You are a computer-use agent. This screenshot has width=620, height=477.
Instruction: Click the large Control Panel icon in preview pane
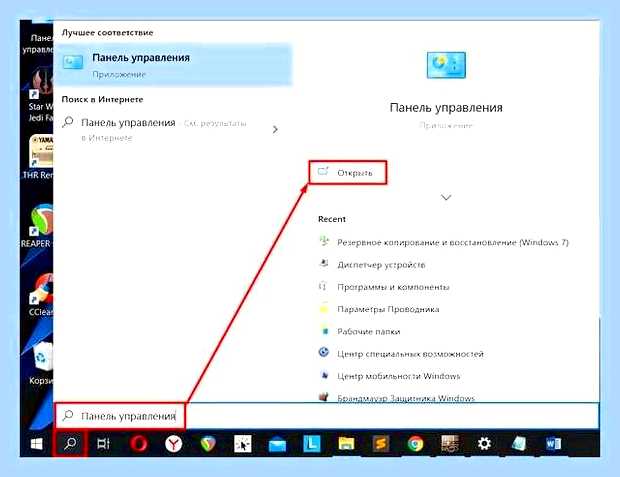pos(446,65)
